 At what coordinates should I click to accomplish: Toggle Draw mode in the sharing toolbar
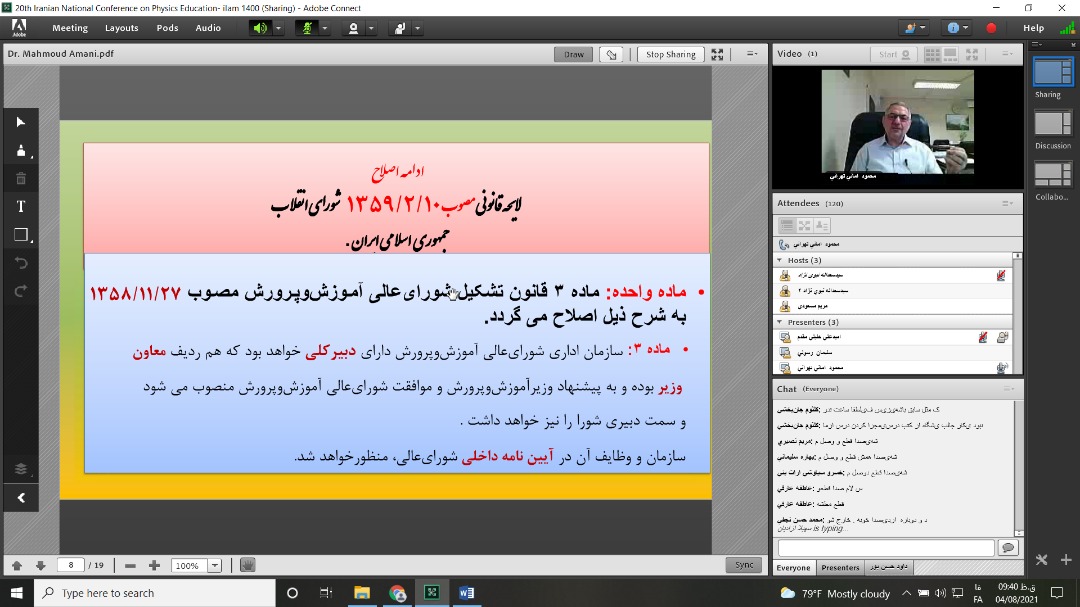click(x=572, y=54)
